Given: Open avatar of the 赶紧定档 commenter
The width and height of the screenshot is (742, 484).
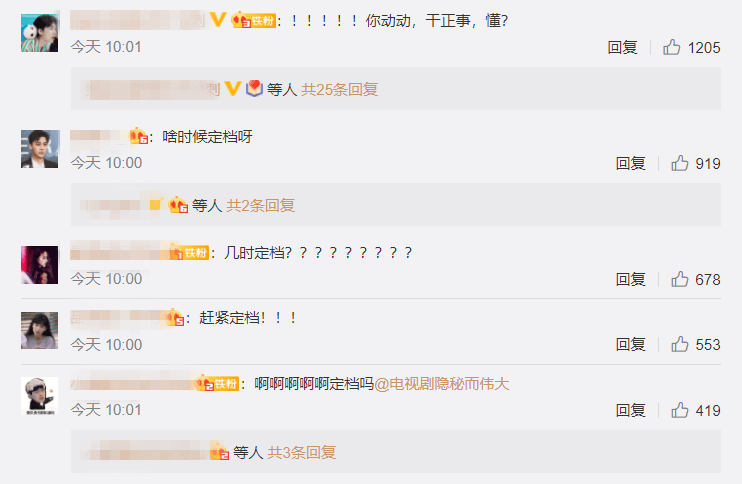Looking at the screenshot, I should pyautogui.click(x=40, y=330).
